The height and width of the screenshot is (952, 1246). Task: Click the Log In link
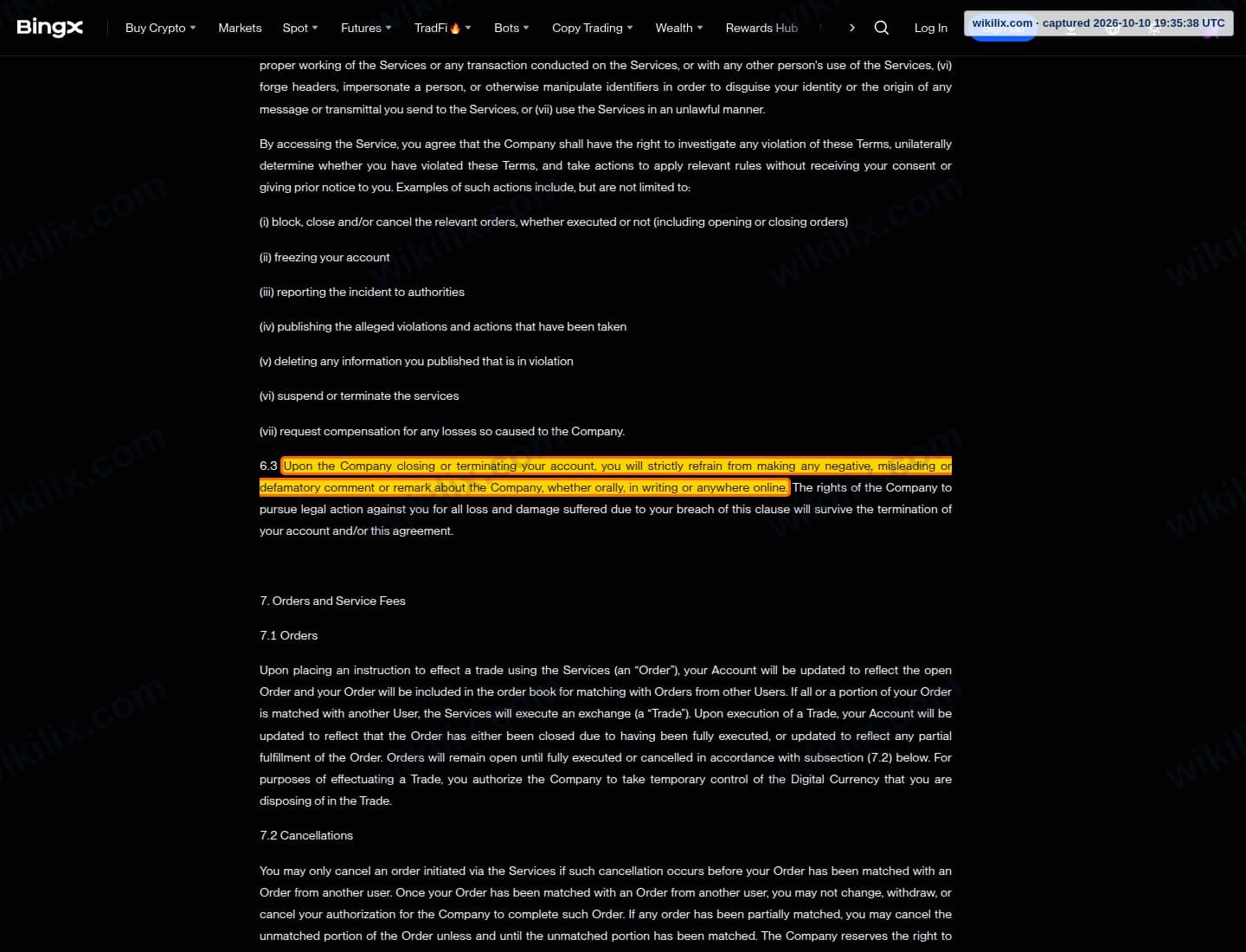click(931, 28)
